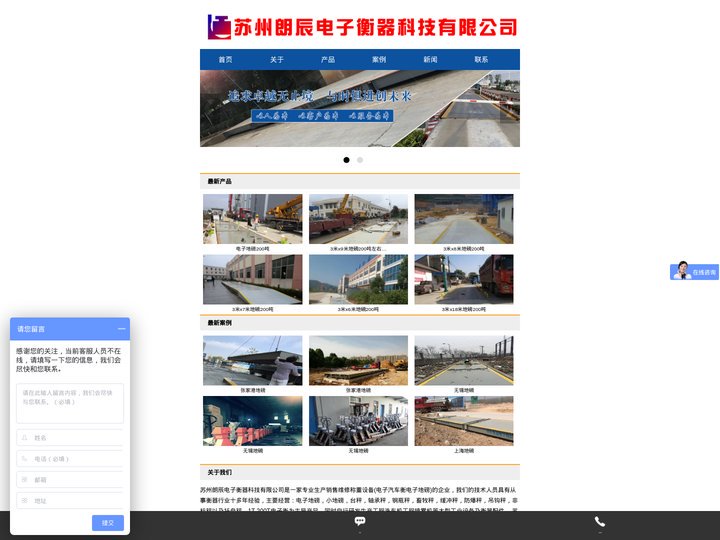
Task: Focus the 邮箱 email input field
Action: (70, 479)
